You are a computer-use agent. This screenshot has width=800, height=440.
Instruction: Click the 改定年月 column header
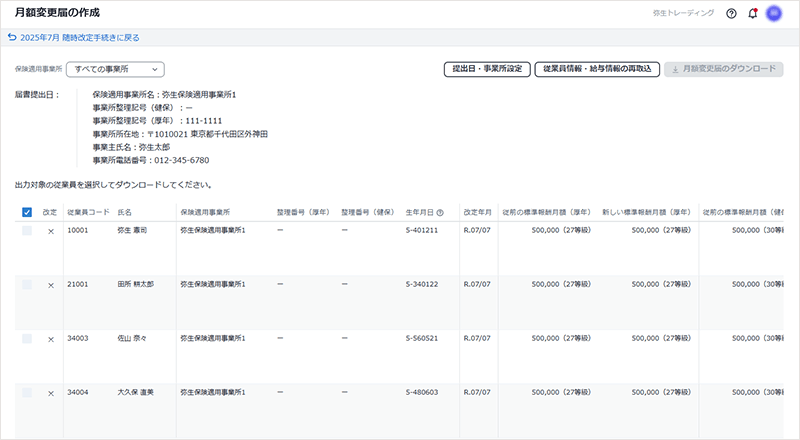(476, 213)
